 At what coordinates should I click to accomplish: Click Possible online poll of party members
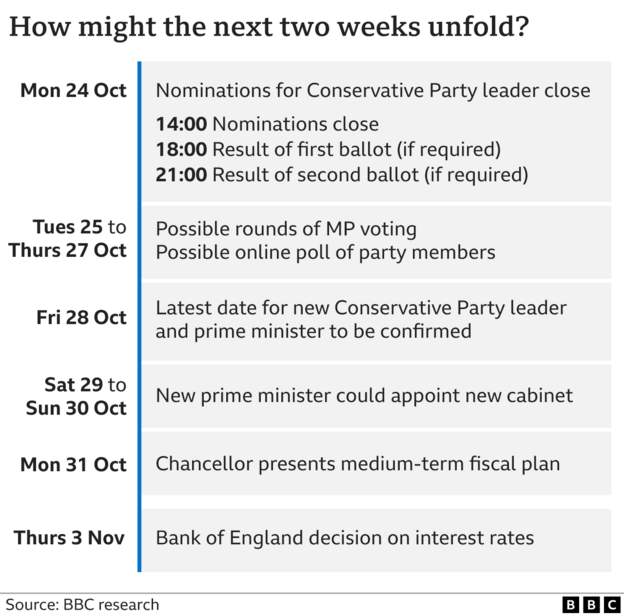(326, 253)
